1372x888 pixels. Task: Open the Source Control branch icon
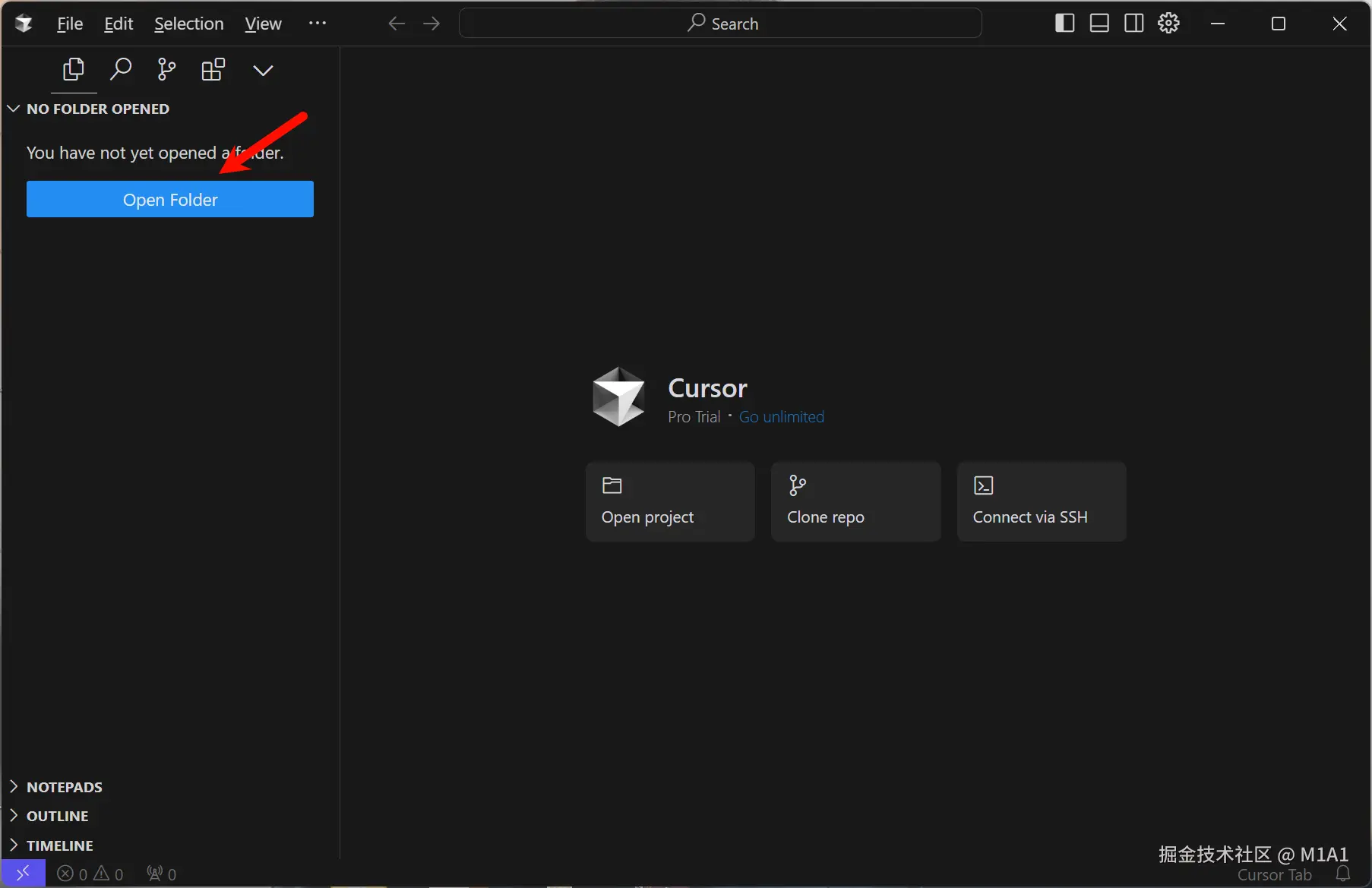(x=166, y=70)
